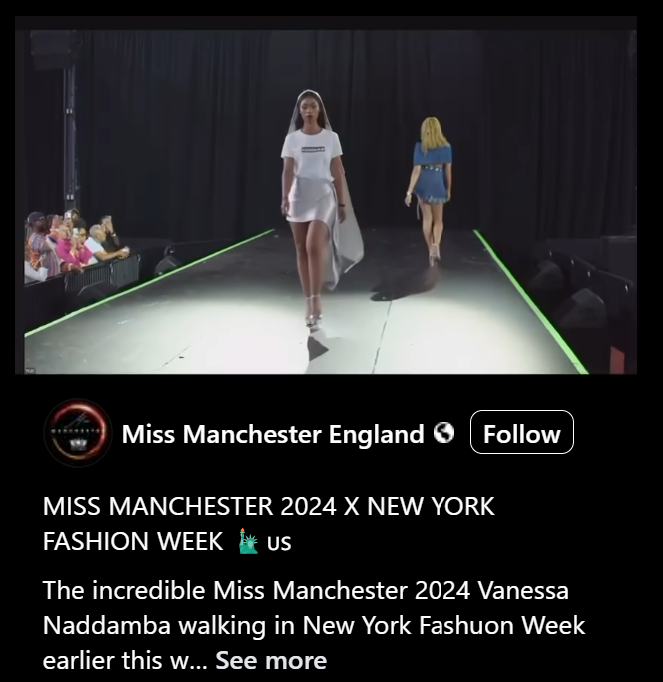Image resolution: width=663 pixels, height=682 pixels.
Task: Click the red object at video's bottom-right corner
Action: [617, 361]
